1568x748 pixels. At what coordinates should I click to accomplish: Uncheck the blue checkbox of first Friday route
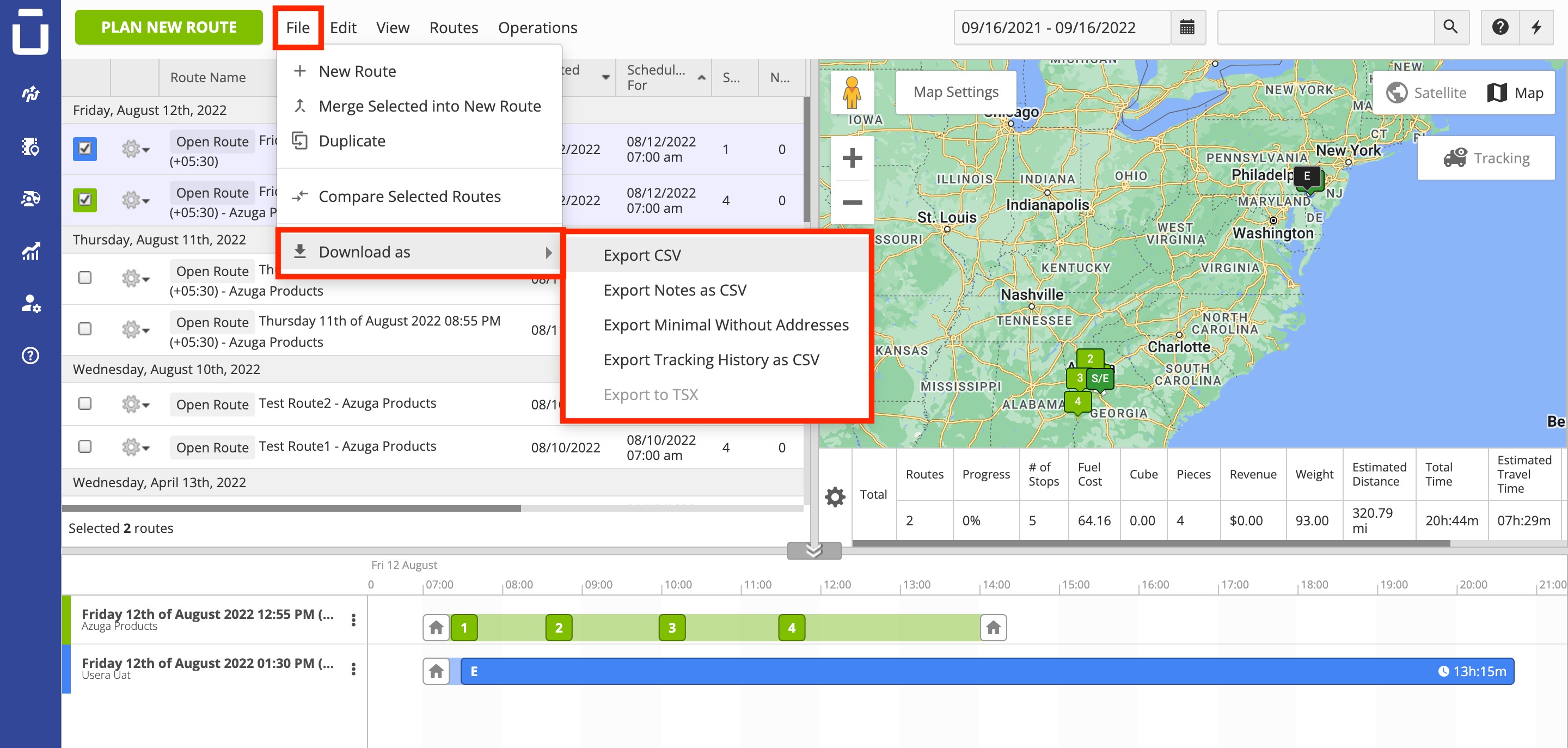[84, 149]
